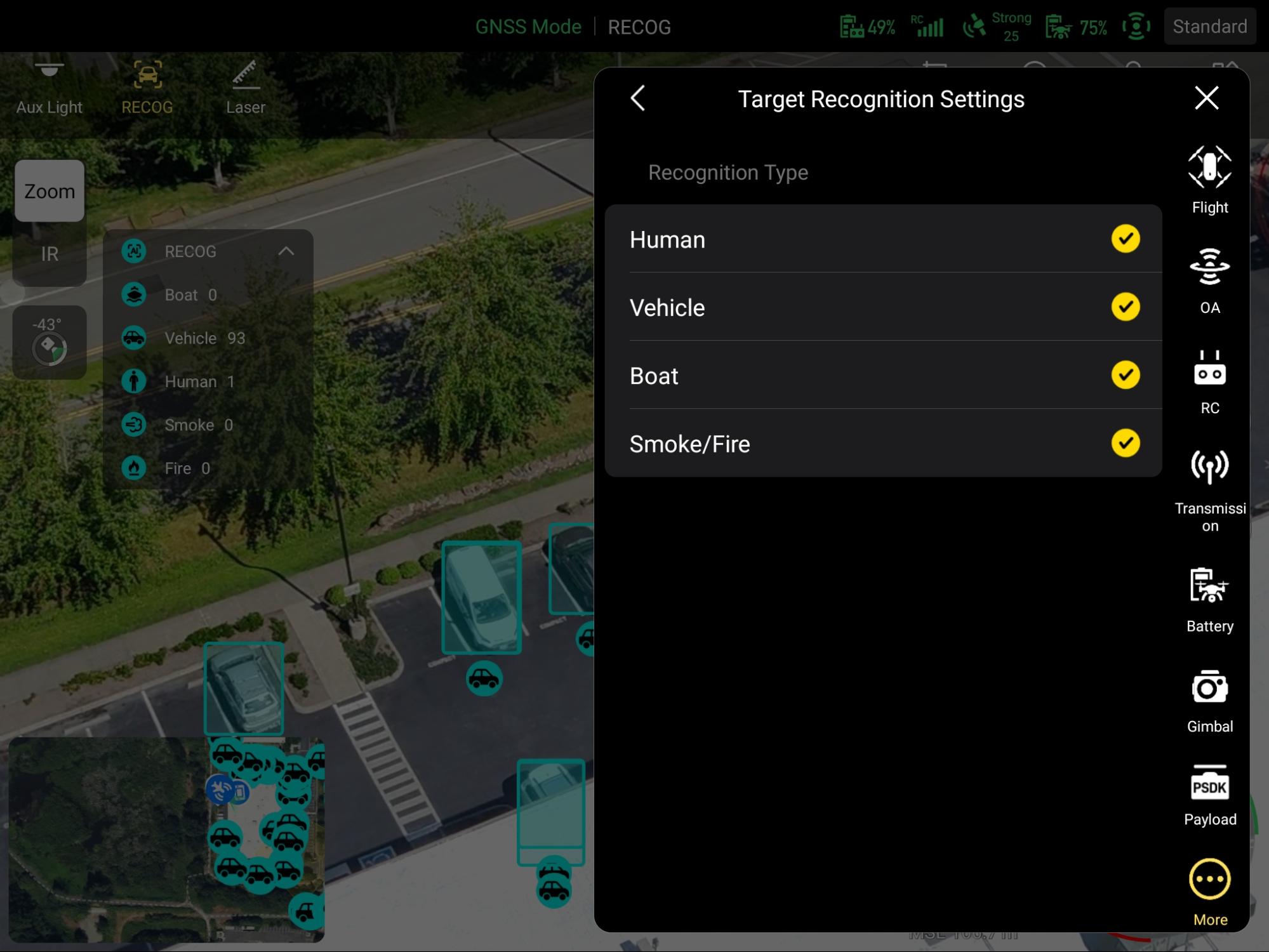Uncheck the Smoke/Fire recognition type
This screenshot has height=952, width=1269.
pos(1125,443)
